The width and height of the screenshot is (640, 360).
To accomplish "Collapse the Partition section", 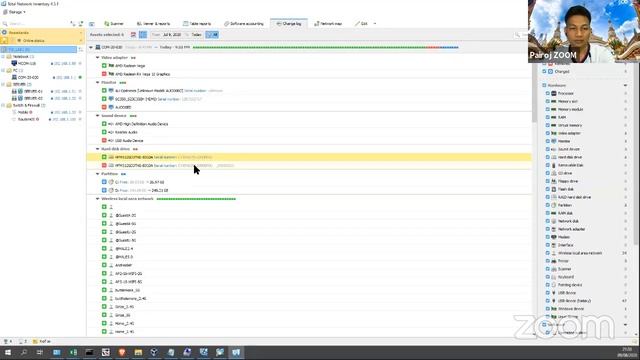I will coord(98,174).
